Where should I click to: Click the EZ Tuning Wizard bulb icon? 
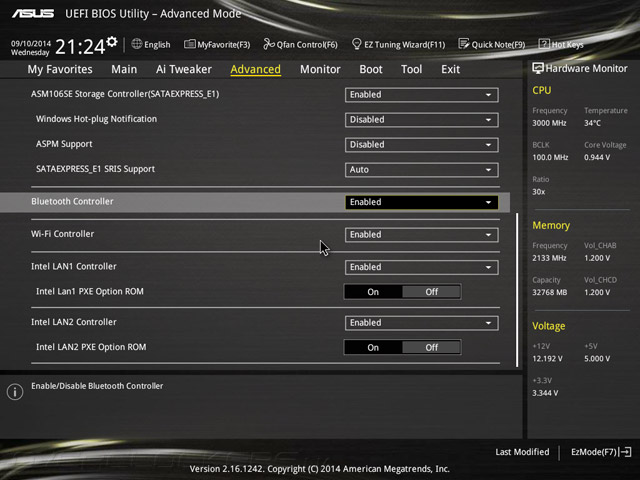(x=356, y=44)
